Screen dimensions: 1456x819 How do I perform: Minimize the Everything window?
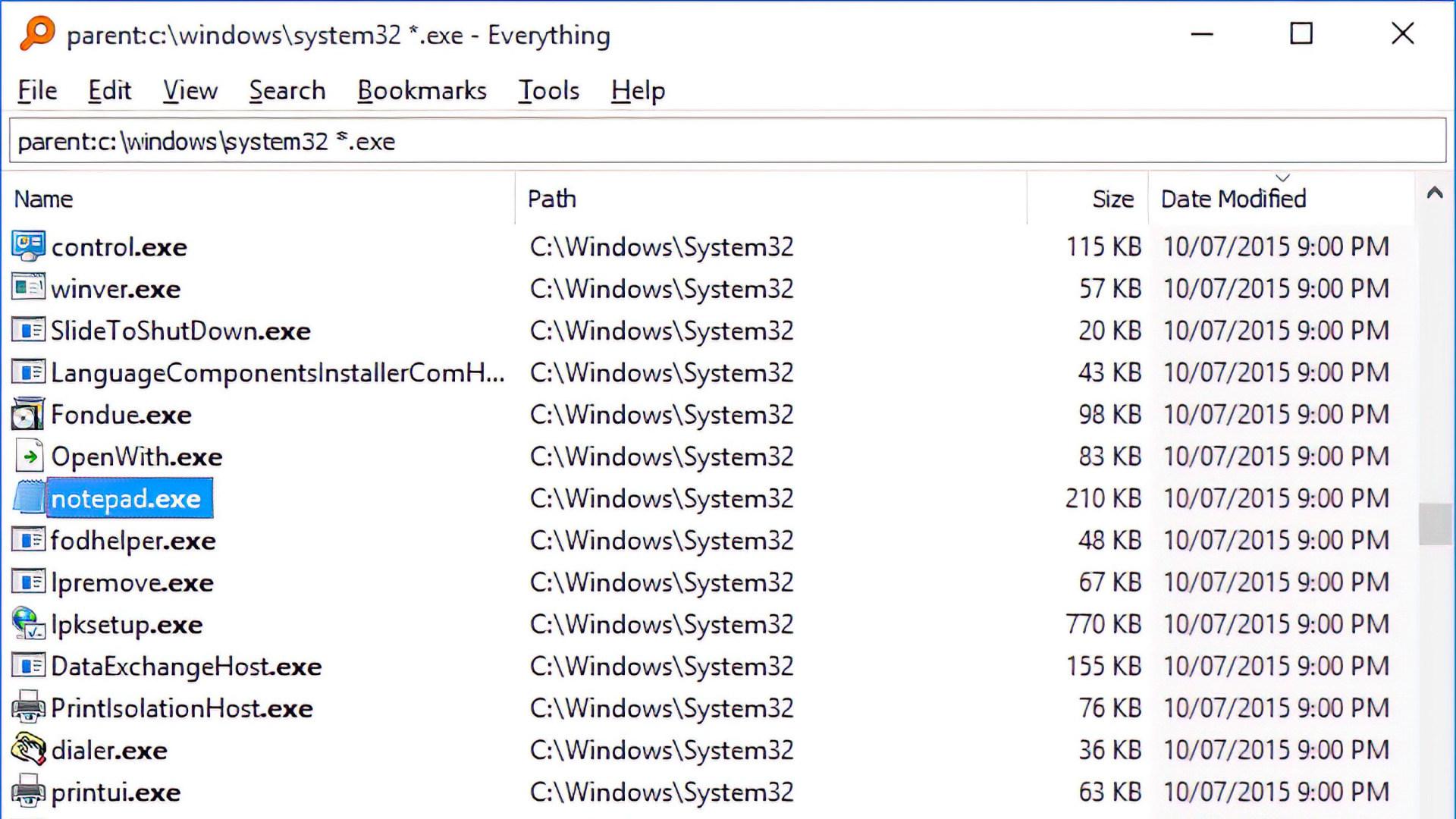coord(1202,34)
